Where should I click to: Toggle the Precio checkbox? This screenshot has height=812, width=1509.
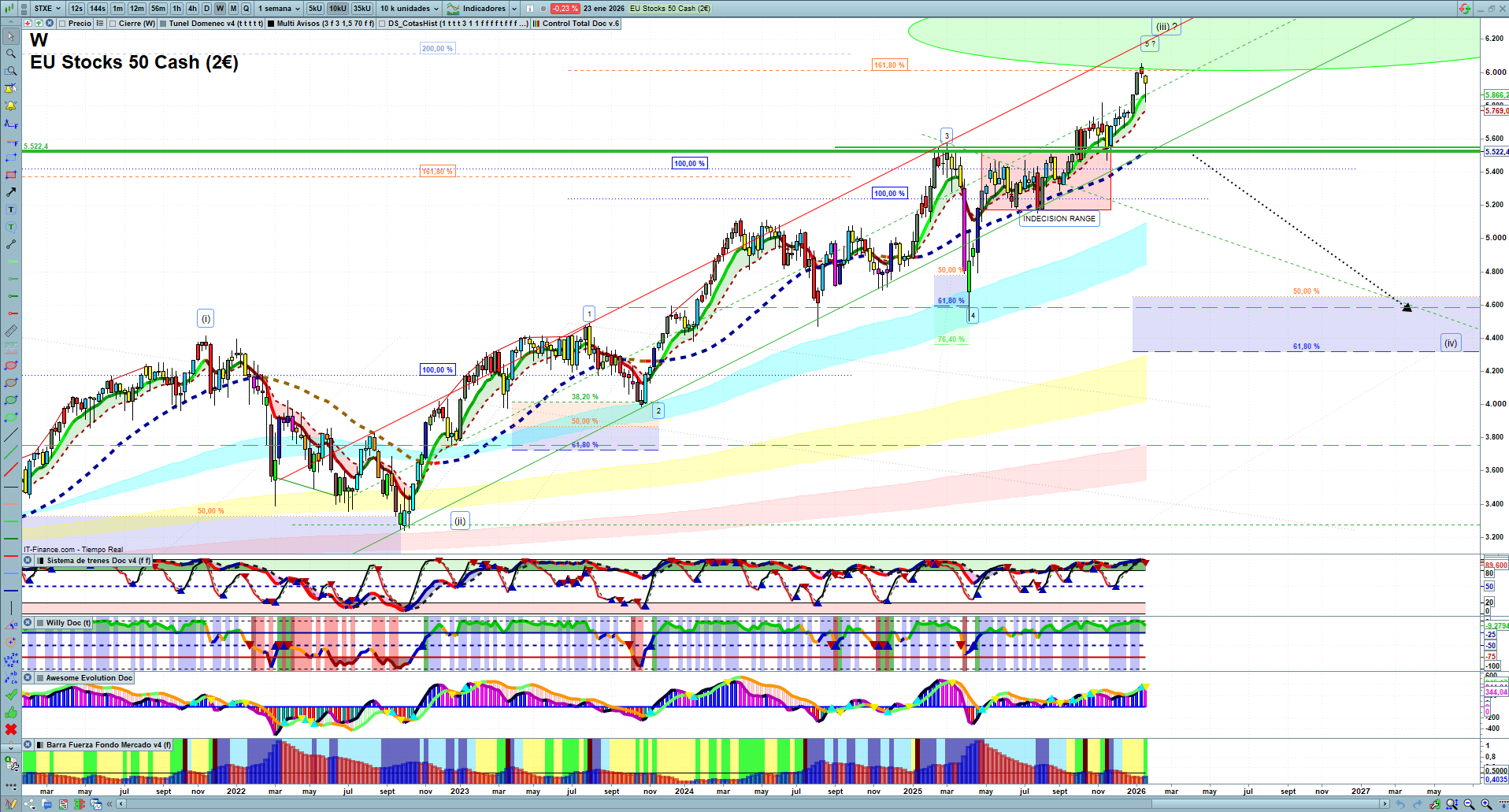pos(63,24)
